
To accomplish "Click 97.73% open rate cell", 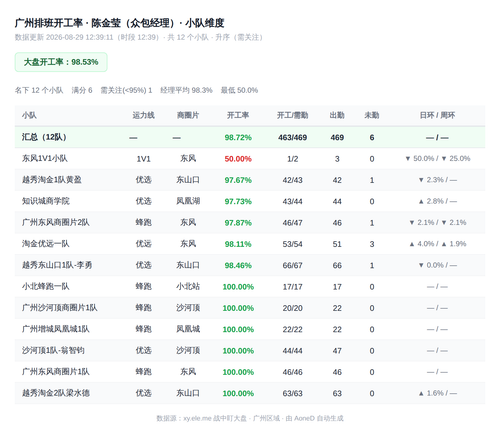I will click(238, 201).
